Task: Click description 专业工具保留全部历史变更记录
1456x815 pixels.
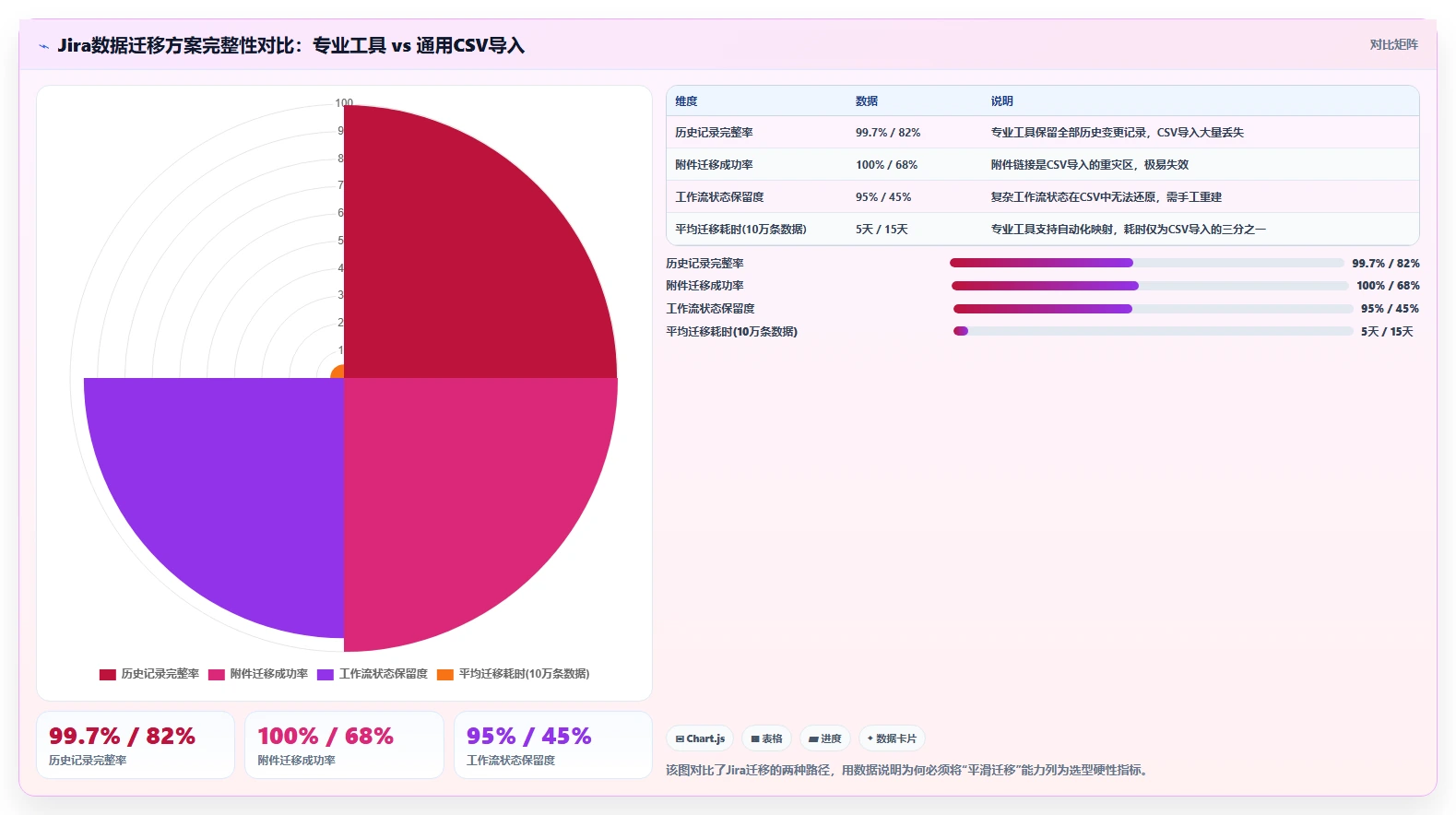Action: pyautogui.click(x=1118, y=133)
